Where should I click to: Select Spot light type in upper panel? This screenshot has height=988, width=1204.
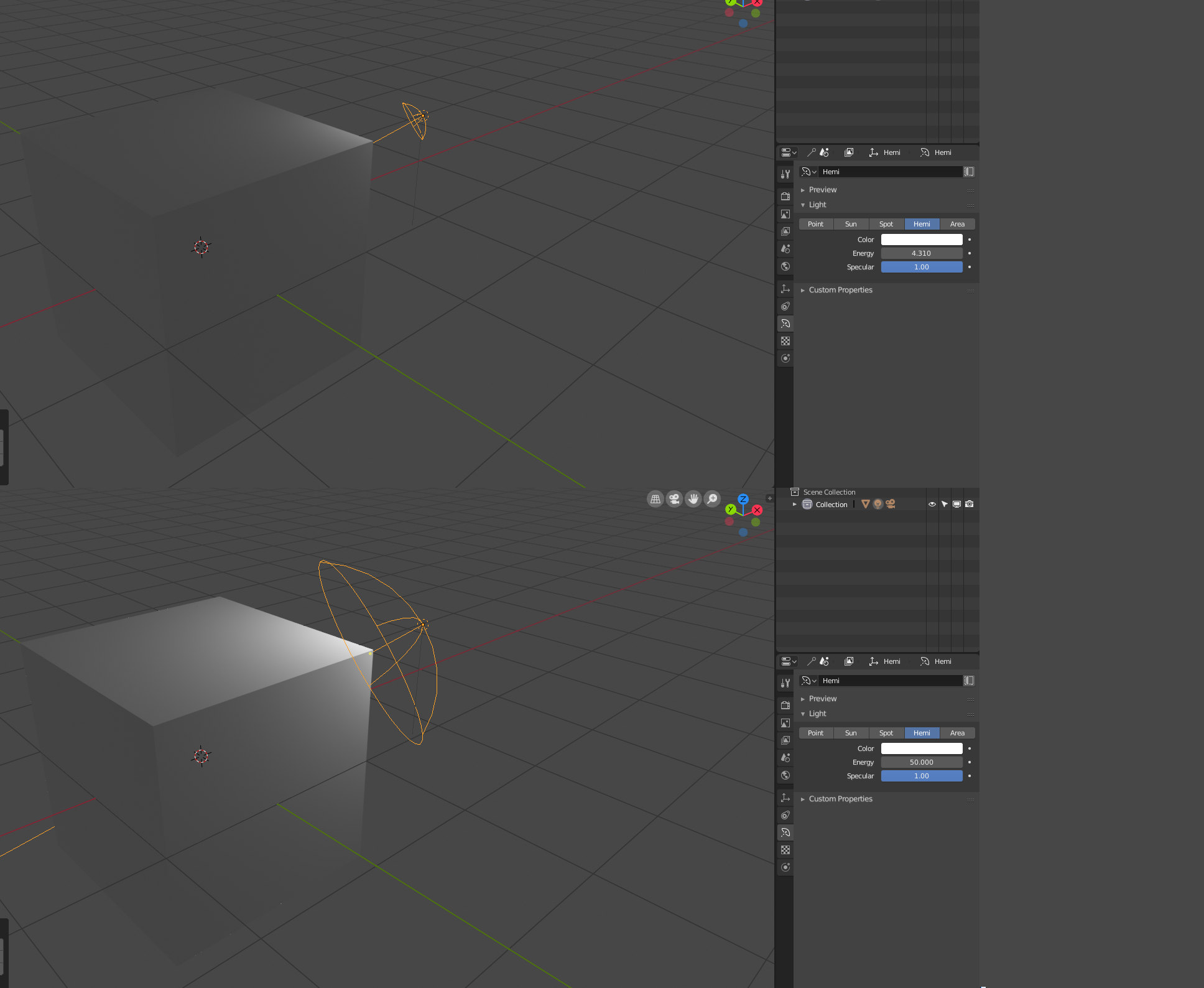click(x=887, y=224)
